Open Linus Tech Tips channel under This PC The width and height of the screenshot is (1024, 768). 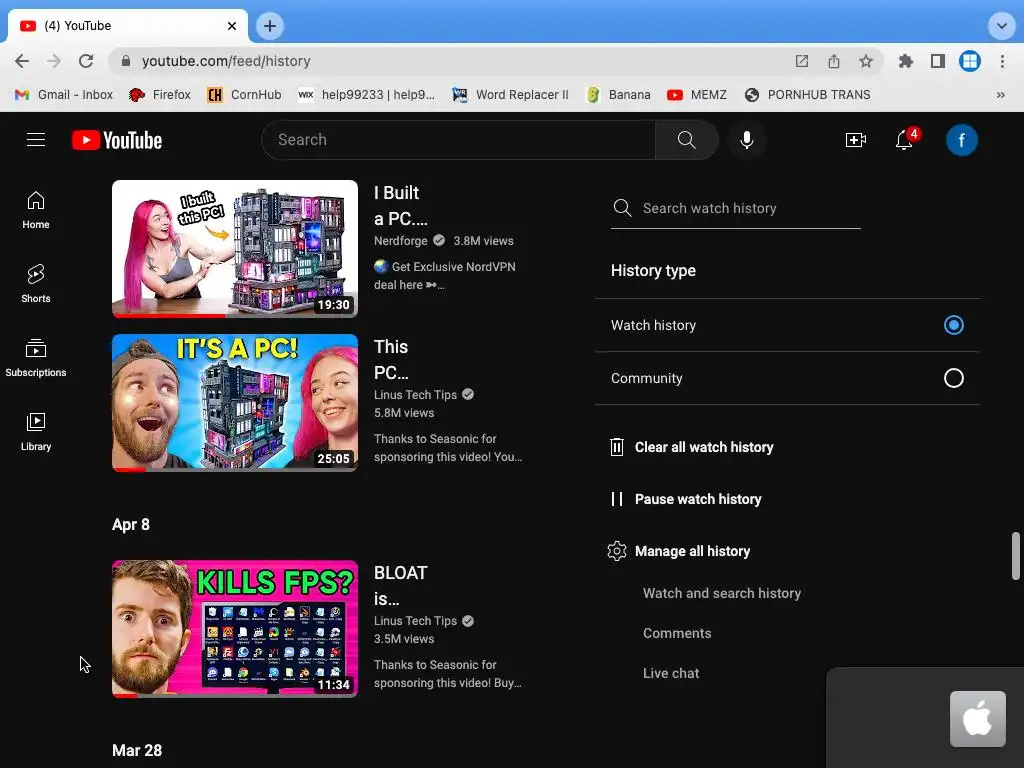[415, 394]
